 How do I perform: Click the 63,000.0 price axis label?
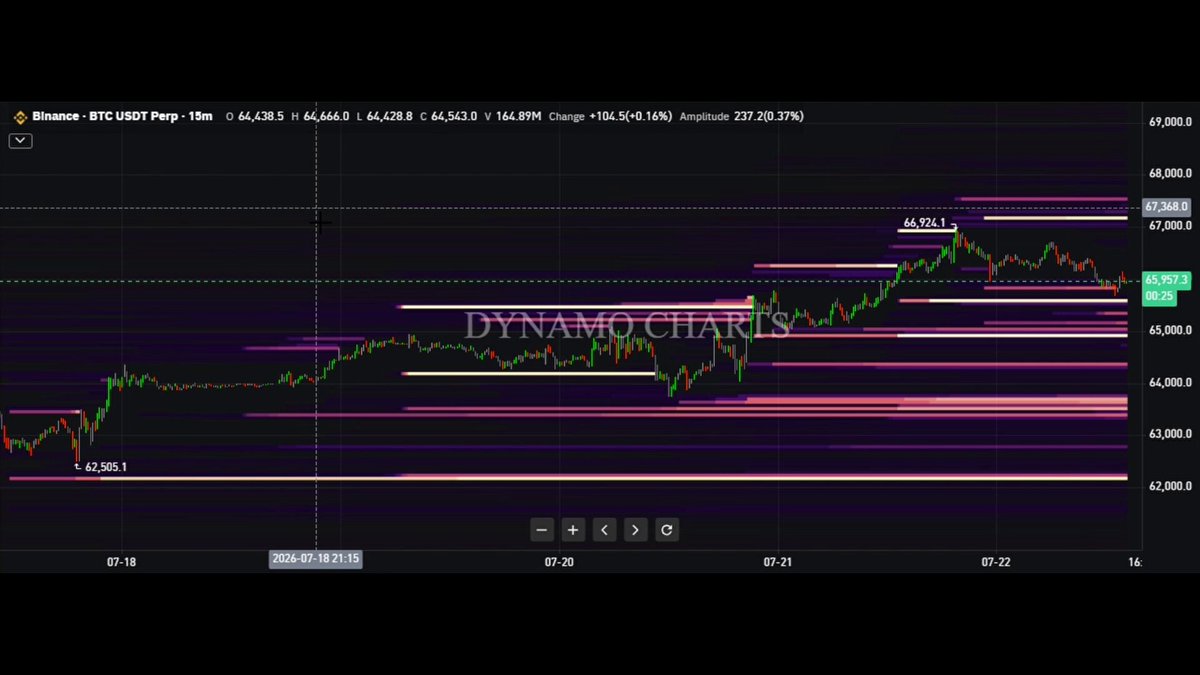(1168, 434)
